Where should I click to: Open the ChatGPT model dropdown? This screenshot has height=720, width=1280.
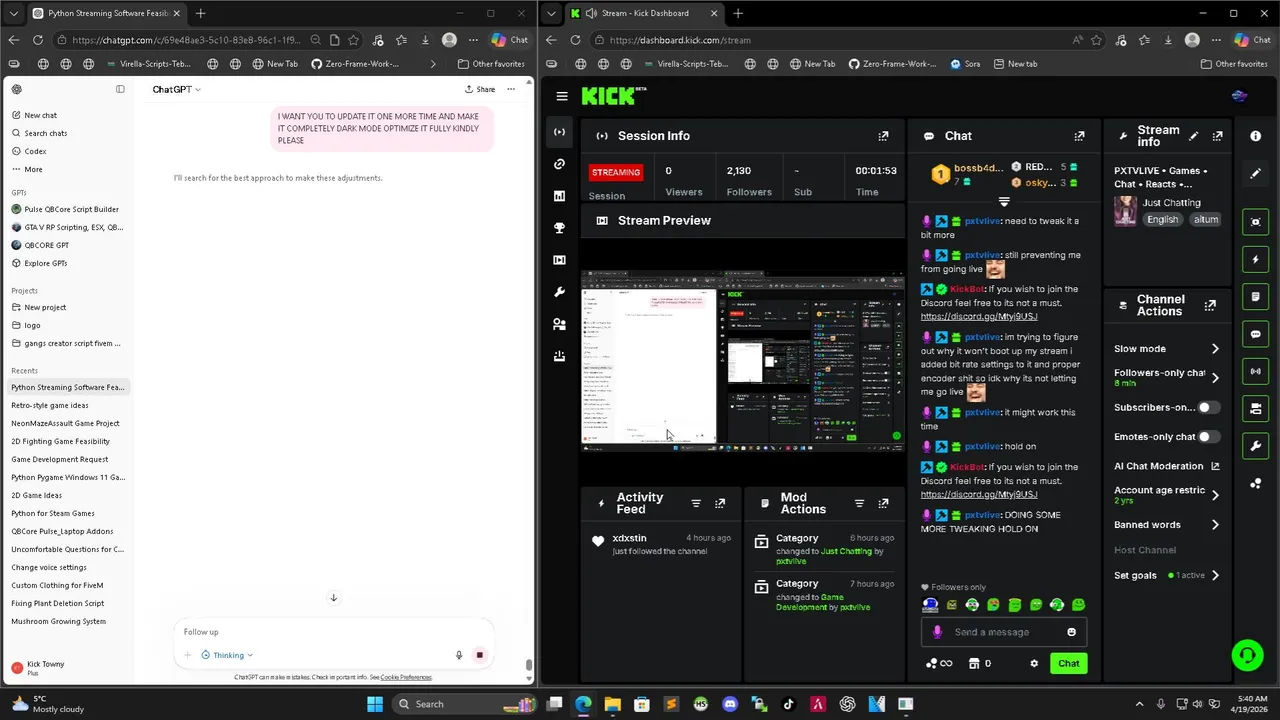pos(176,89)
